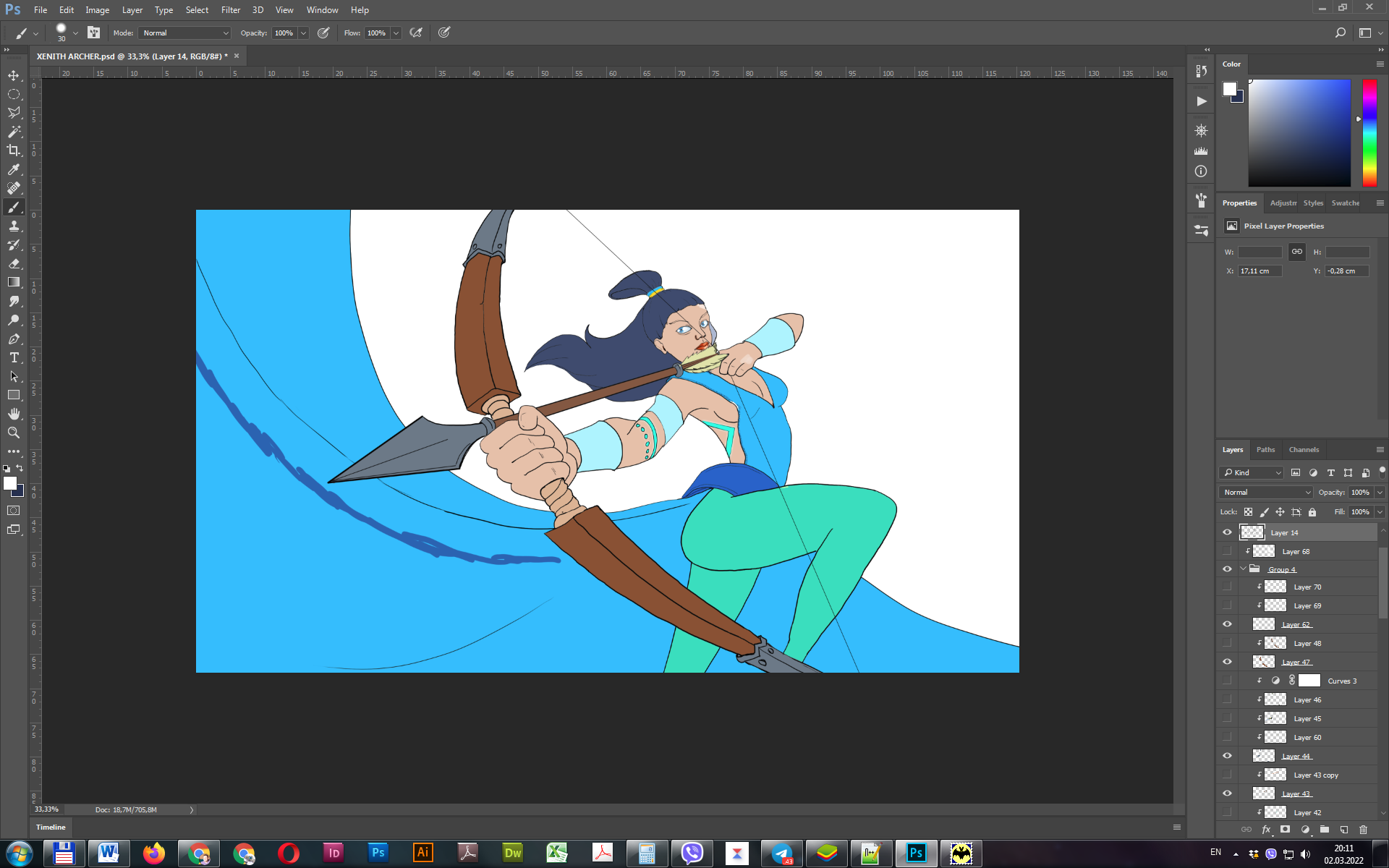
Task: Select the Hand tool
Action: (x=14, y=414)
